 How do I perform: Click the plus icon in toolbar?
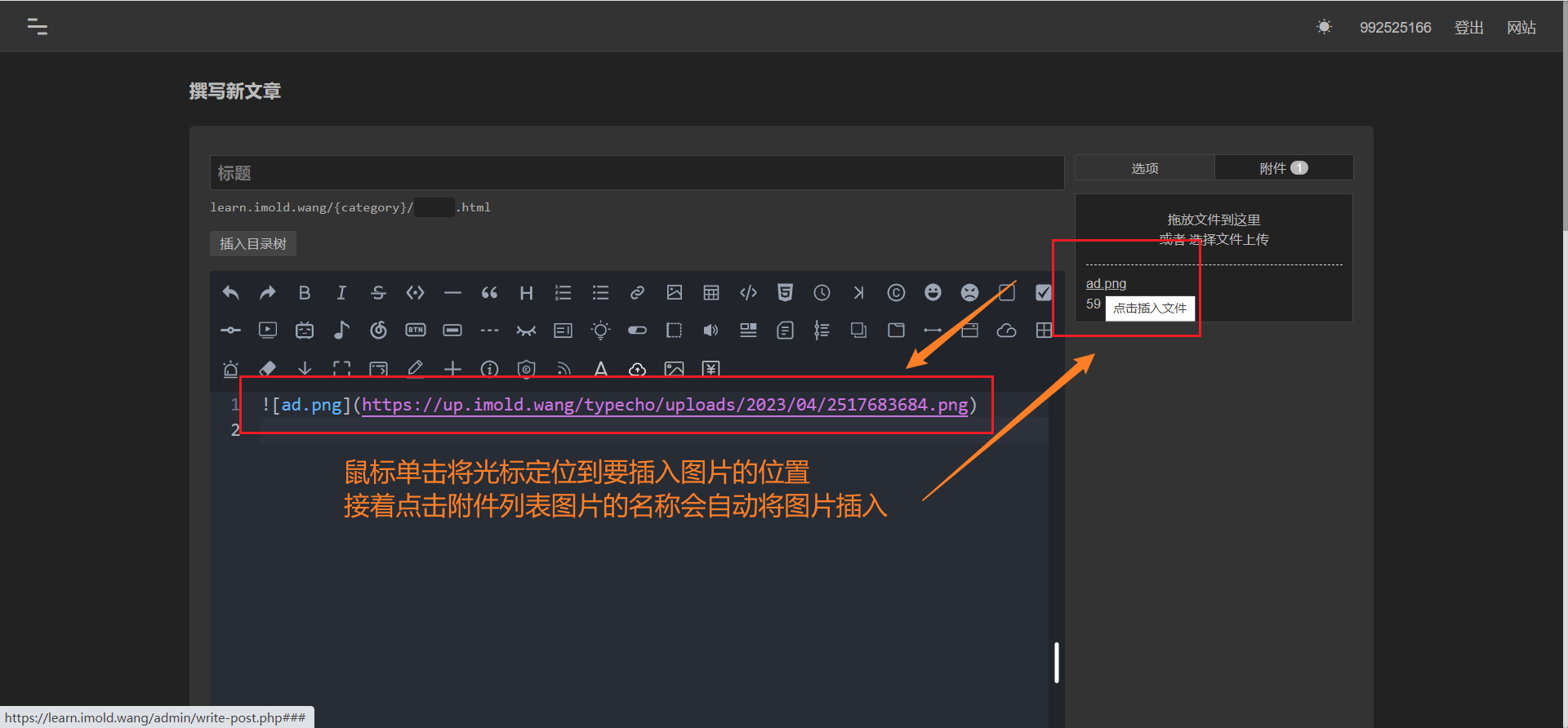click(x=452, y=369)
